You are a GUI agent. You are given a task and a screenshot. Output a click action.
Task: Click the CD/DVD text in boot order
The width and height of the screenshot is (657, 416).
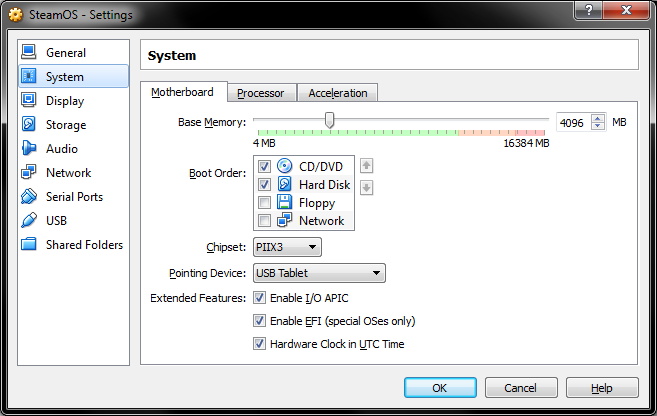pos(321,167)
